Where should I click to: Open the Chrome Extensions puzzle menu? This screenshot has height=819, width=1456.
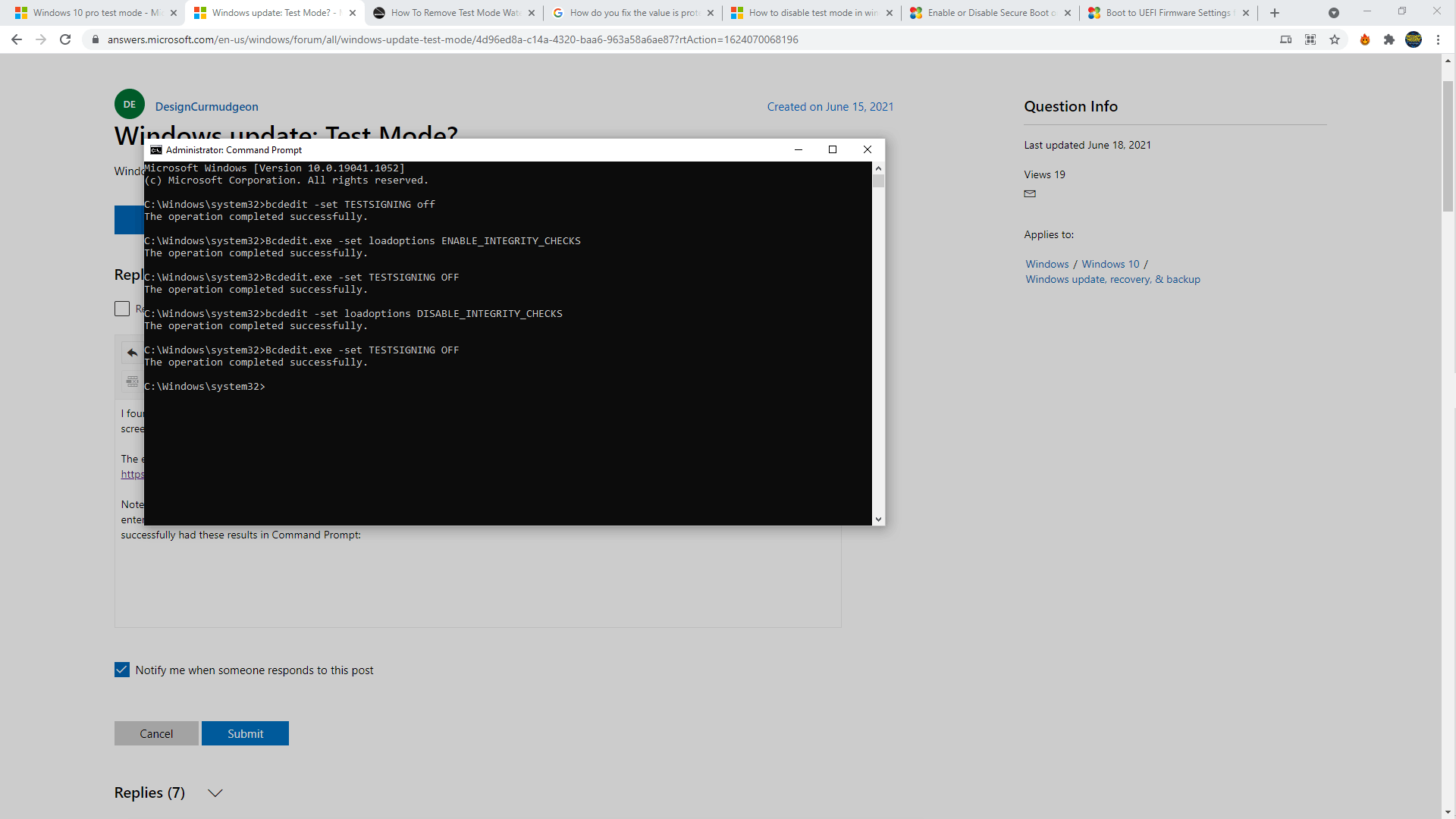click(x=1389, y=39)
